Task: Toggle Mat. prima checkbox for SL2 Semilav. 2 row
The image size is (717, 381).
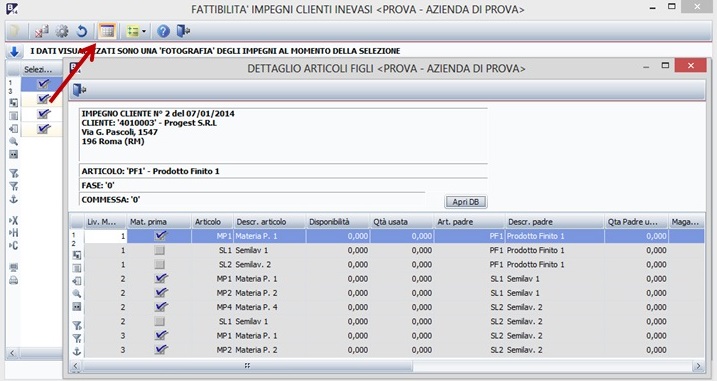Action: click(x=159, y=264)
